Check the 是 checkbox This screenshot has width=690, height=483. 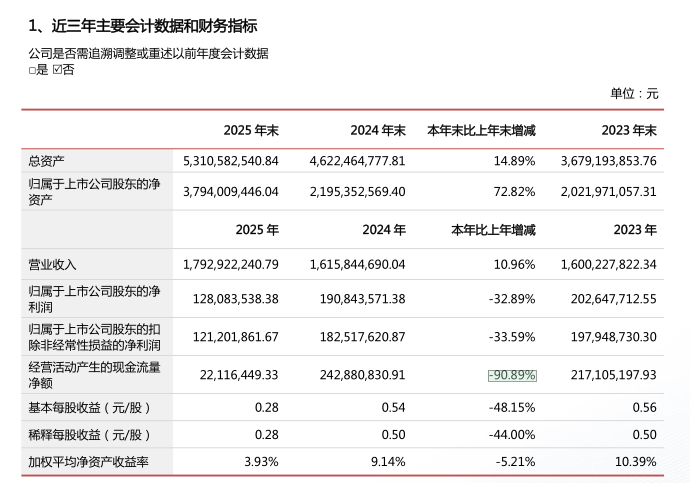[x=32, y=70]
